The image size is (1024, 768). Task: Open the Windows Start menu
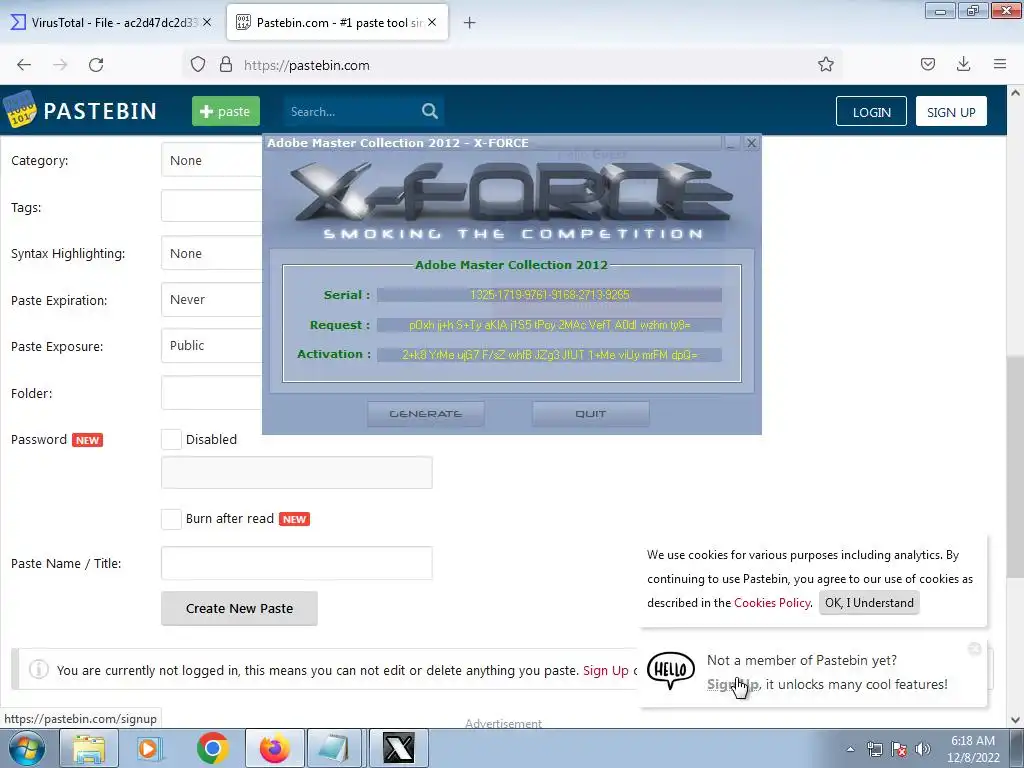click(27, 748)
